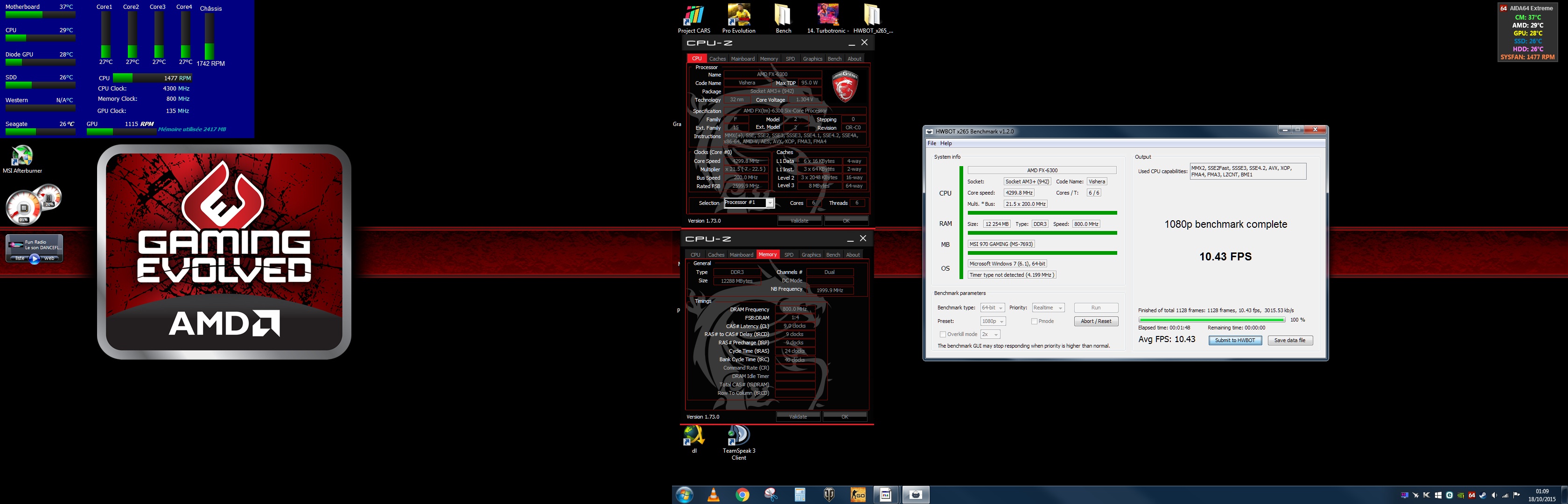Switch to SPD tab in lower CPU-Z
Viewport: 1568px width, 504px height.
(x=789, y=255)
